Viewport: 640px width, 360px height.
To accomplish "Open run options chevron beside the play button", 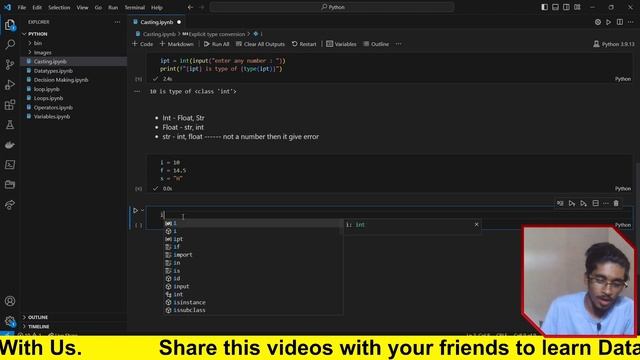I will tap(142, 211).
